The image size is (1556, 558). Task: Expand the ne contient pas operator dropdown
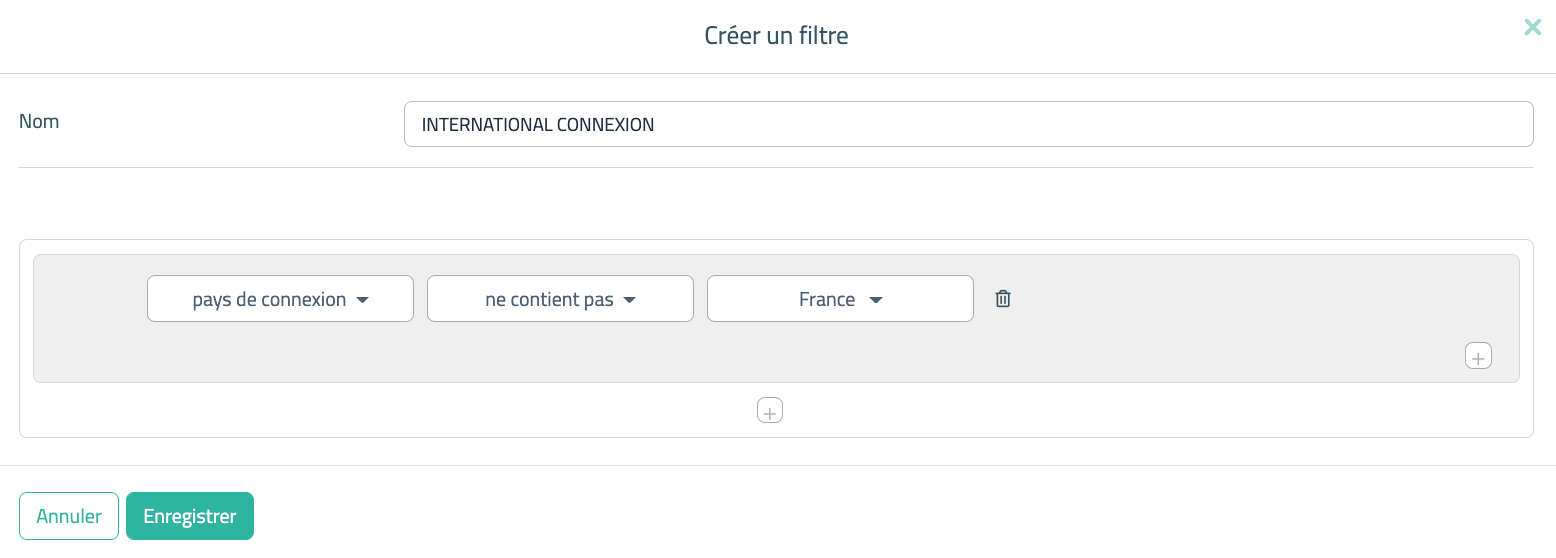click(550, 299)
